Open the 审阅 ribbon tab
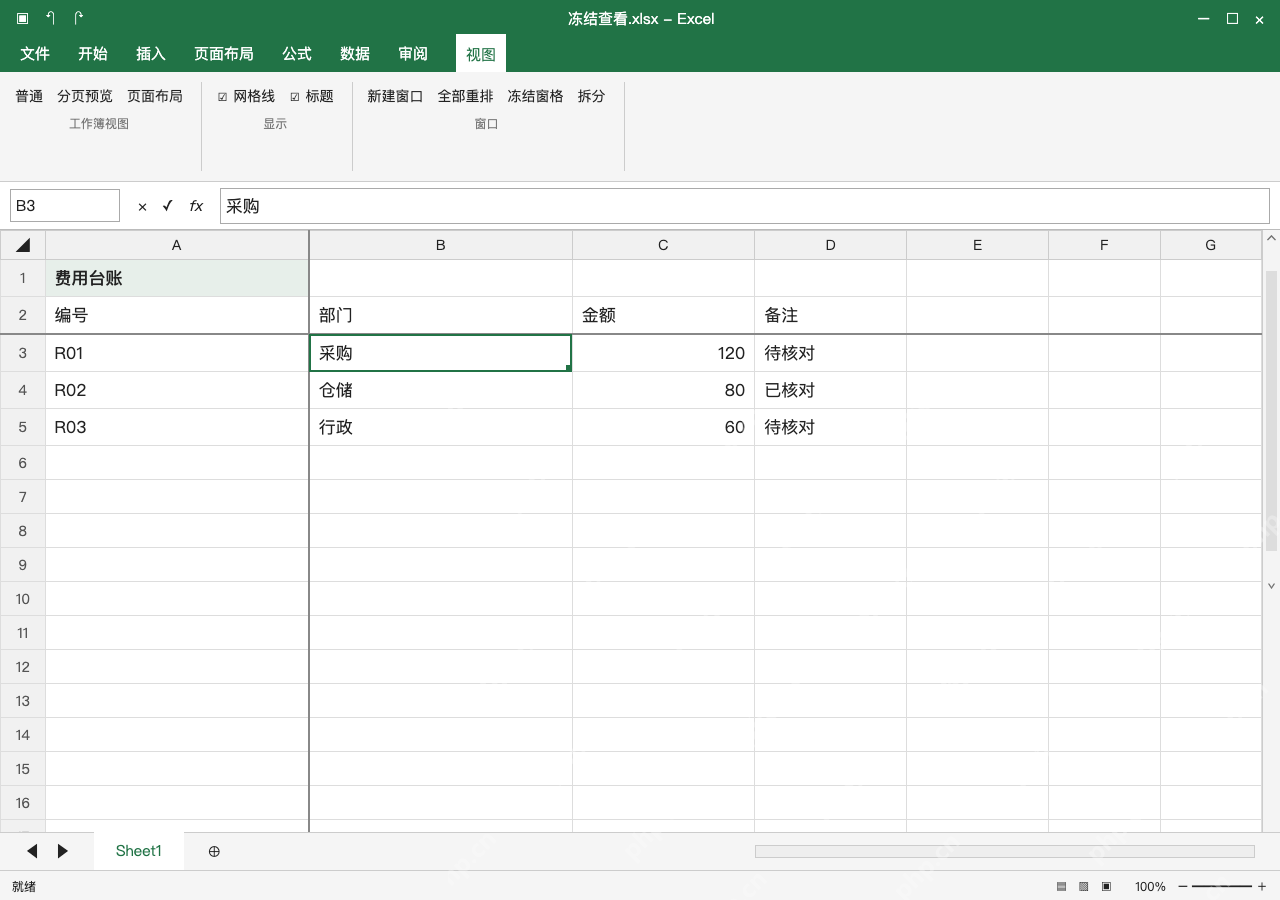1280x900 pixels. tap(413, 54)
